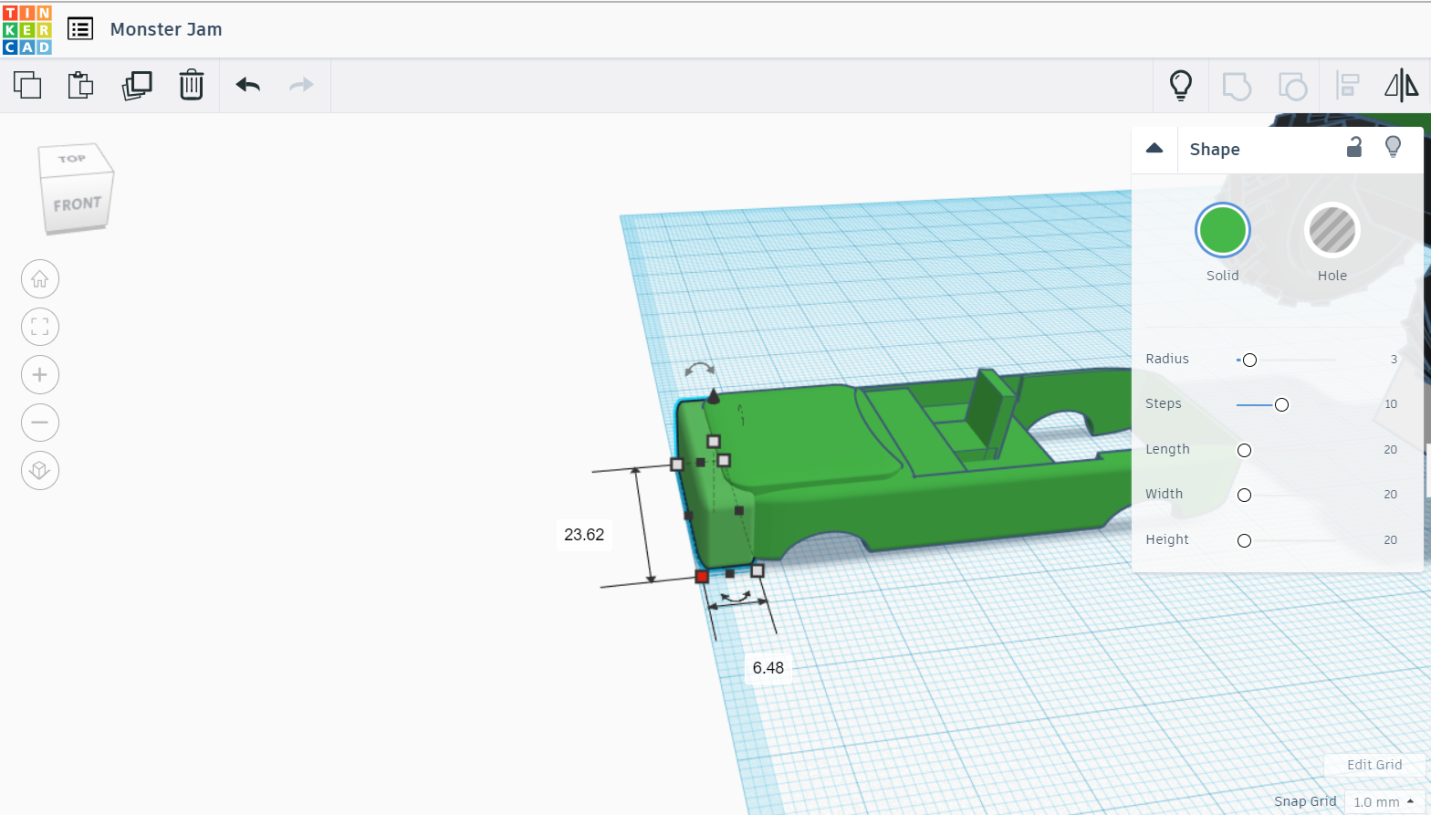Click the Steps slider handle

click(1281, 405)
